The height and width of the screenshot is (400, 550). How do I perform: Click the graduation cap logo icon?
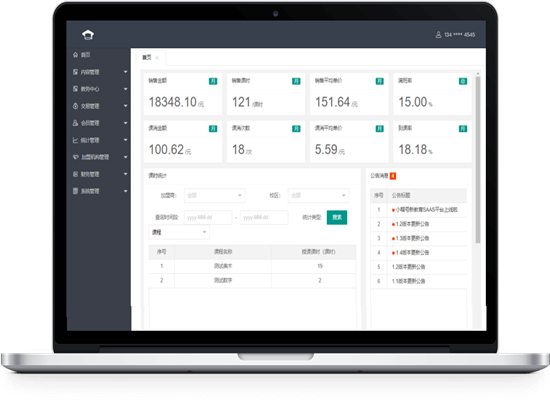click(x=88, y=35)
